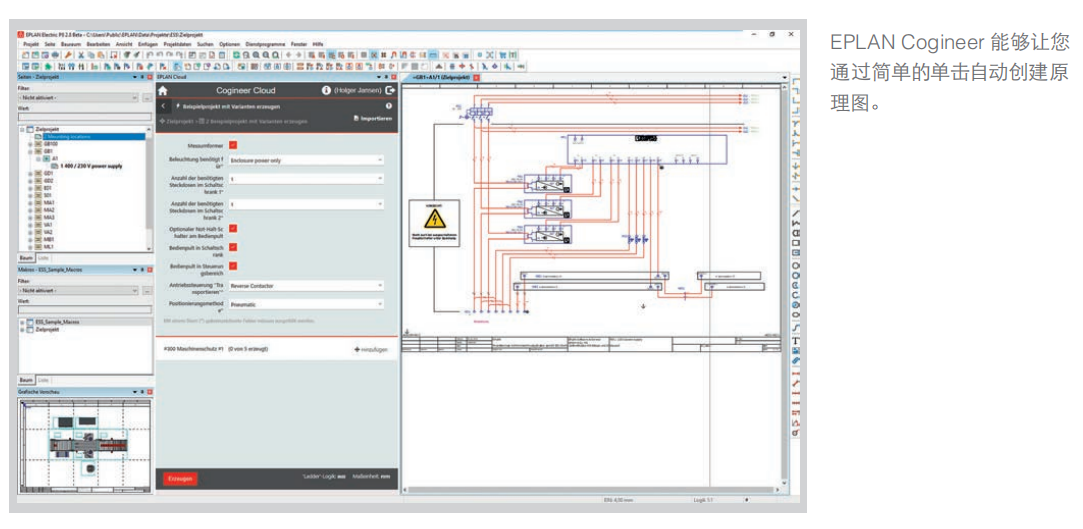Close the schematic tab with red X

click(x=477, y=77)
